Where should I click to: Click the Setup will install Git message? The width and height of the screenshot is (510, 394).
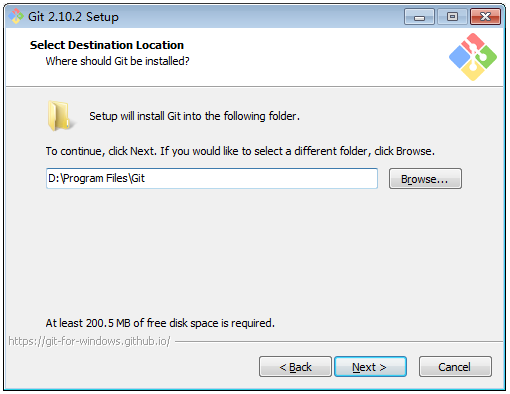194,116
